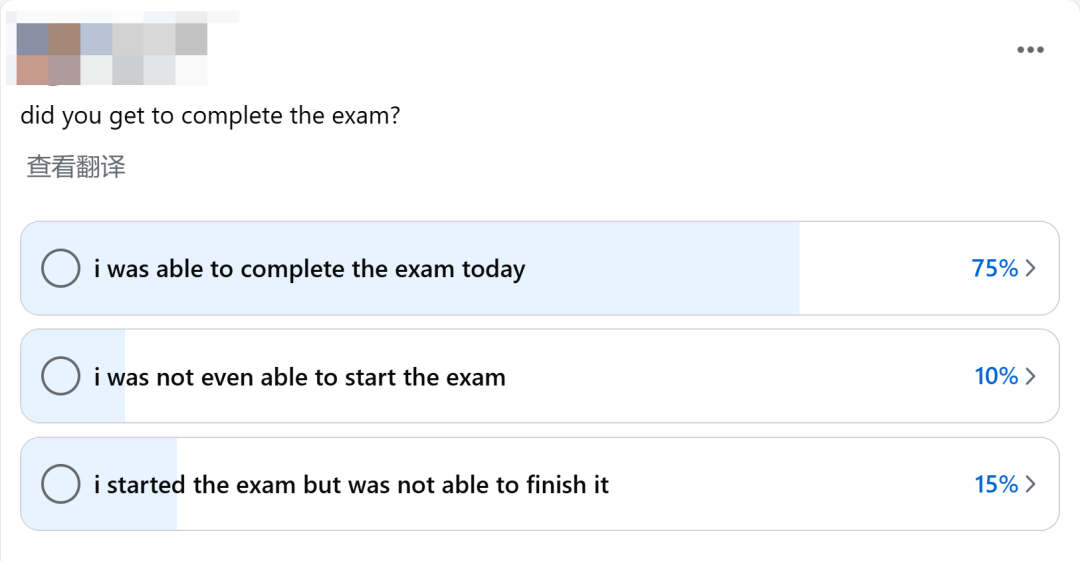1080x561 pixels.
Task: Click the 75% vote result
Action: [995, 268]
